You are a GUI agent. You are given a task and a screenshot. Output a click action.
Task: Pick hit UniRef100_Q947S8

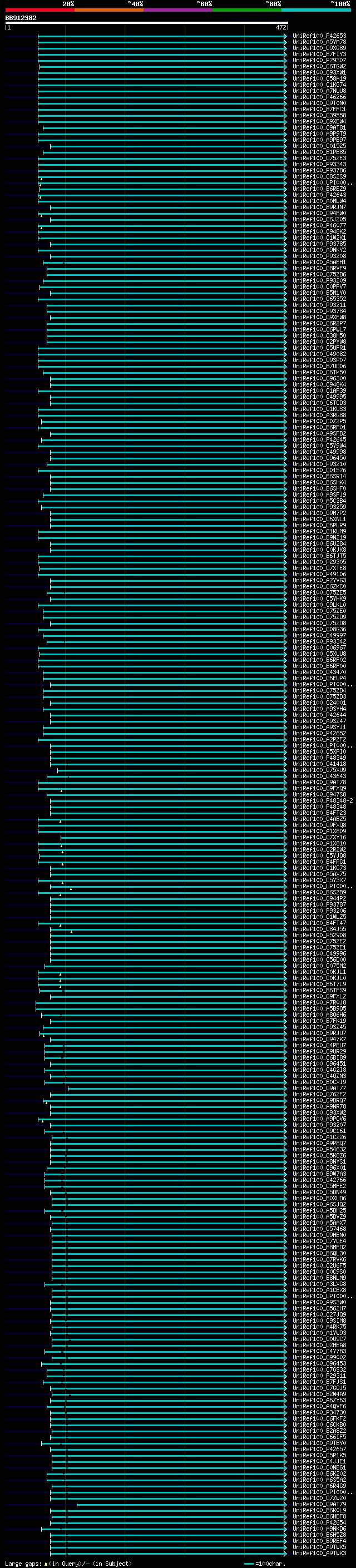[319, 794]
